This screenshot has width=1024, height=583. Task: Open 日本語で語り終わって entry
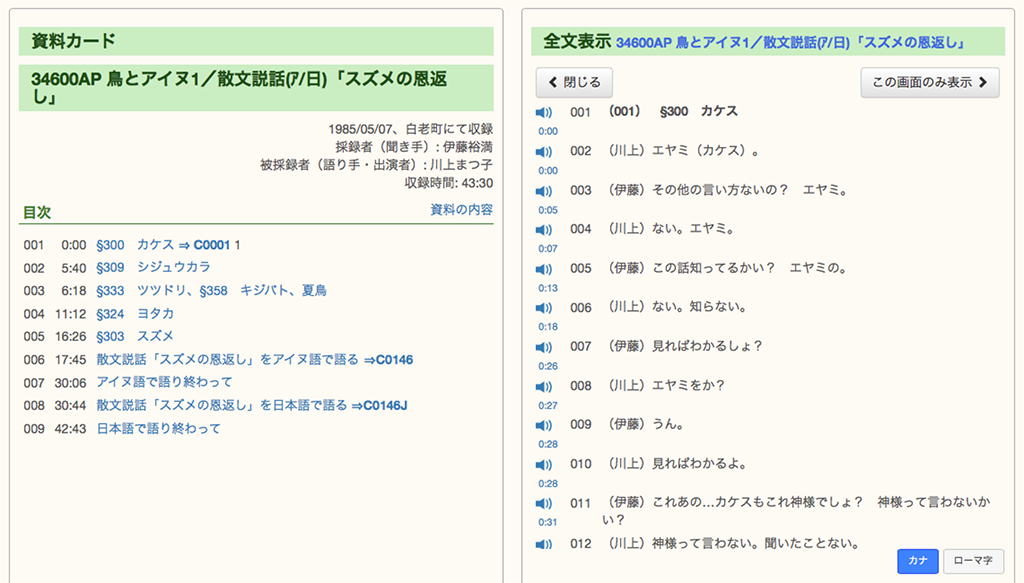(x=158, y=428)
